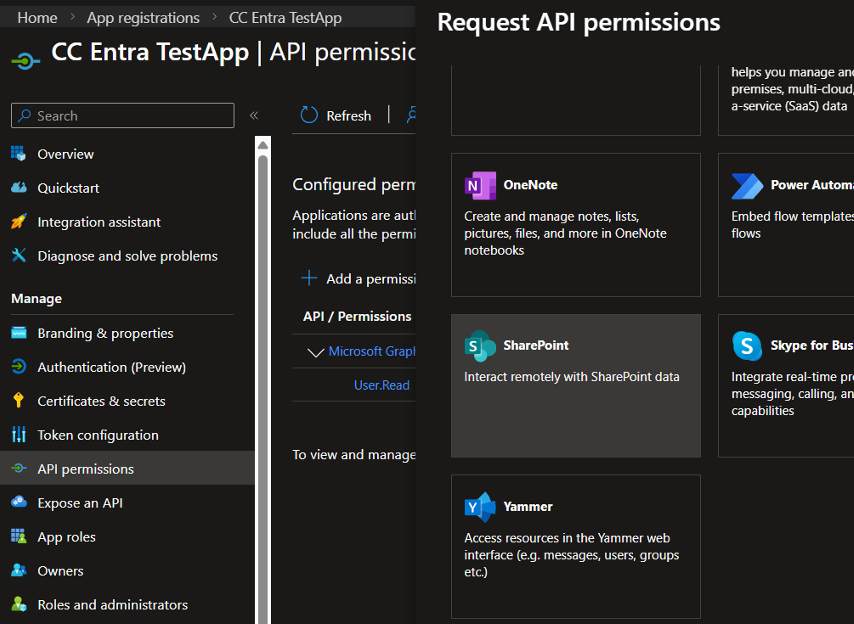The height and width of the screenshot is (624, 854).
Task: Click the Skype for Business icon
Action: coord(747,346)
